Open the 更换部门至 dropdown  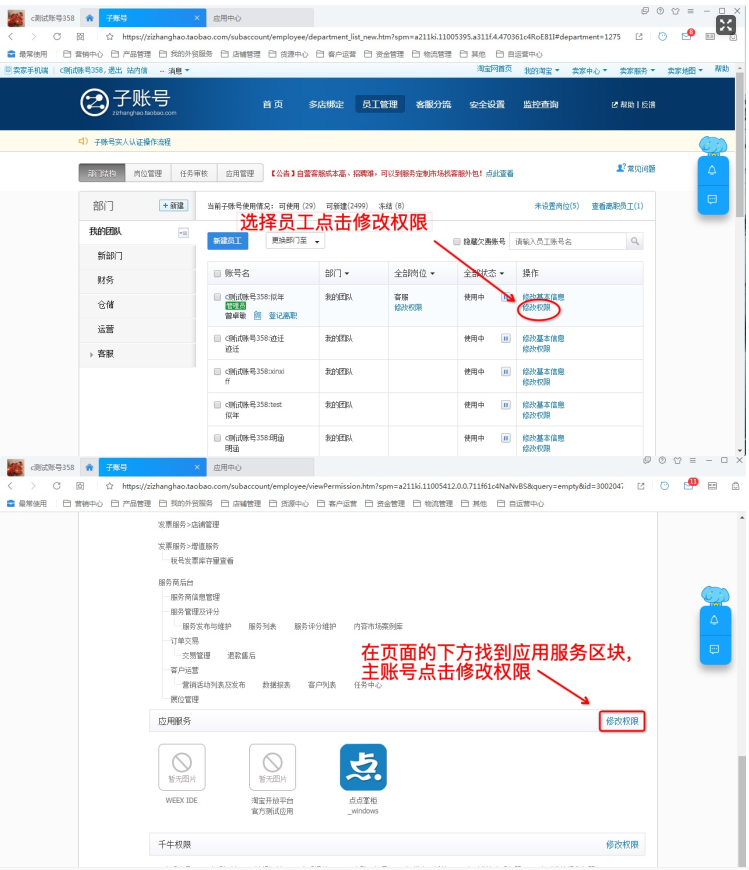coord(295,241)
